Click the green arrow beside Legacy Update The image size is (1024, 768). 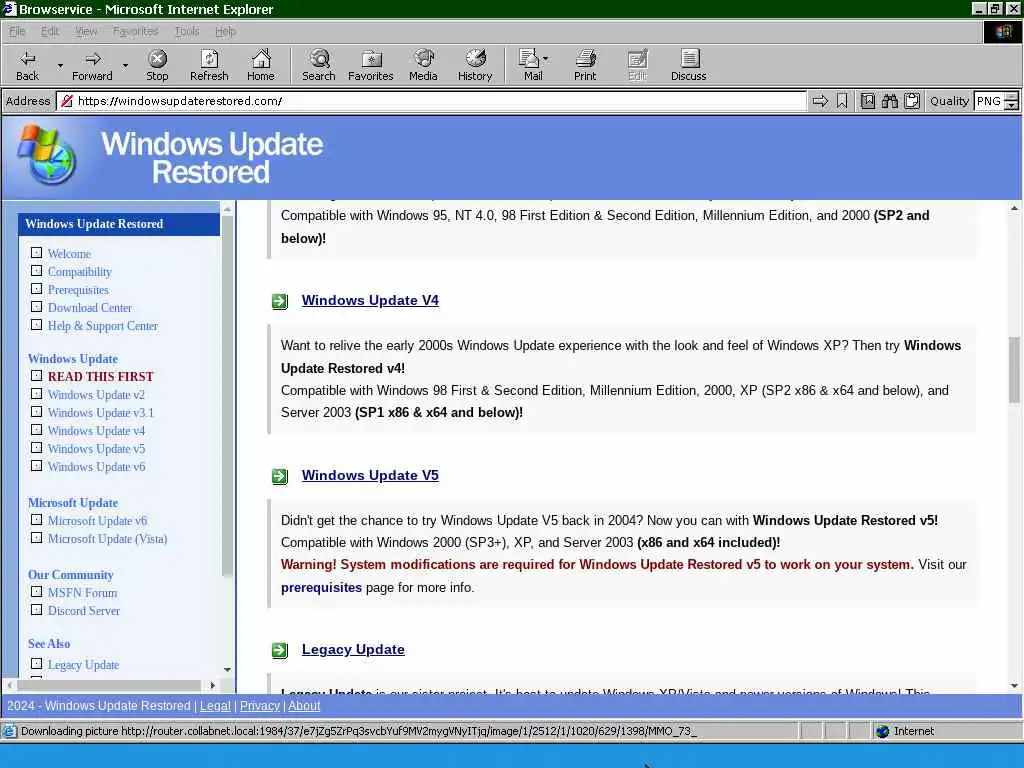click(x=280, y=650)
